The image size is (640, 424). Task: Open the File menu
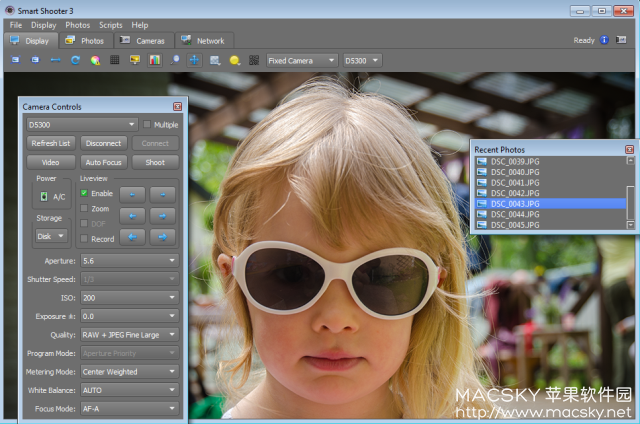(16, 25)
